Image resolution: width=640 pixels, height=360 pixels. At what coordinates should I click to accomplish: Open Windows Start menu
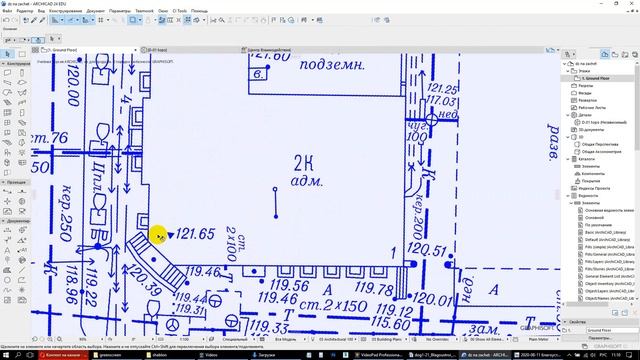click(x=6, y=355)
